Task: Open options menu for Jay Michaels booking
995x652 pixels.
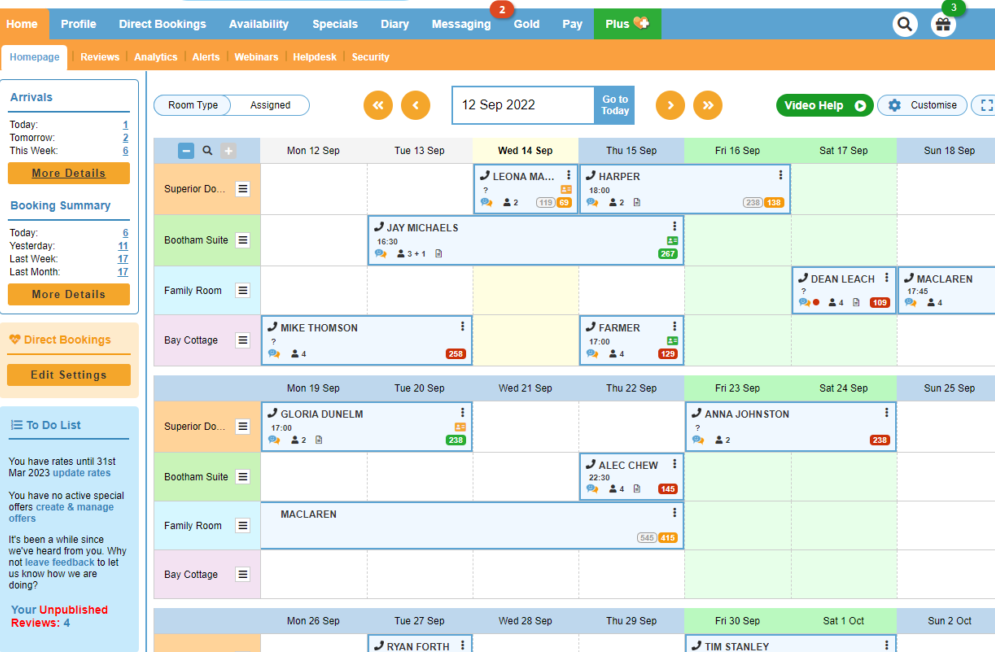Action: pyautogui.click(x=675, y=226)
